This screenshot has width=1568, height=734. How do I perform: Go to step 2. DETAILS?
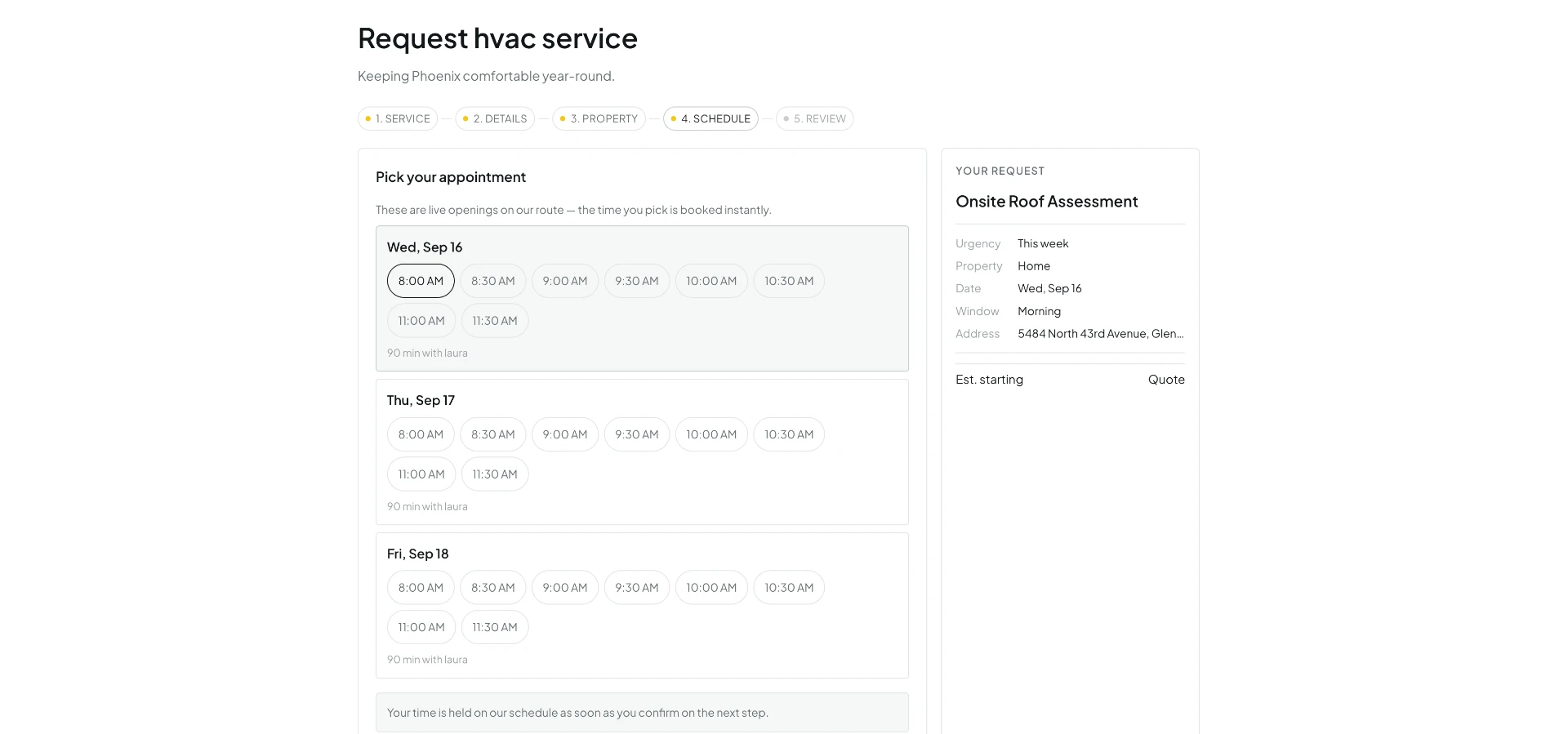click(495, 118)
